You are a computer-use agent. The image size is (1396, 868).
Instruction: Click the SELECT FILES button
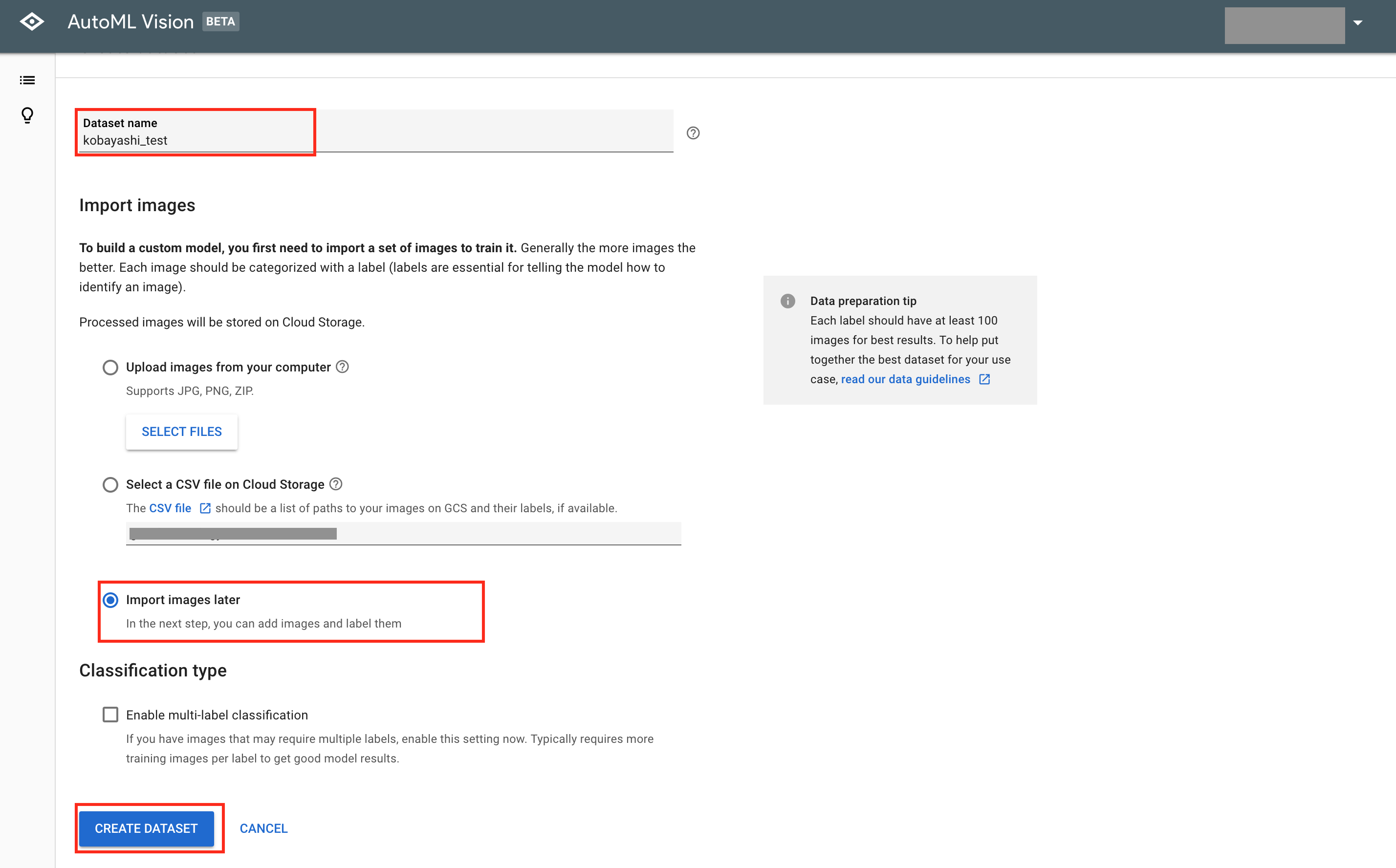click(181, 432)
